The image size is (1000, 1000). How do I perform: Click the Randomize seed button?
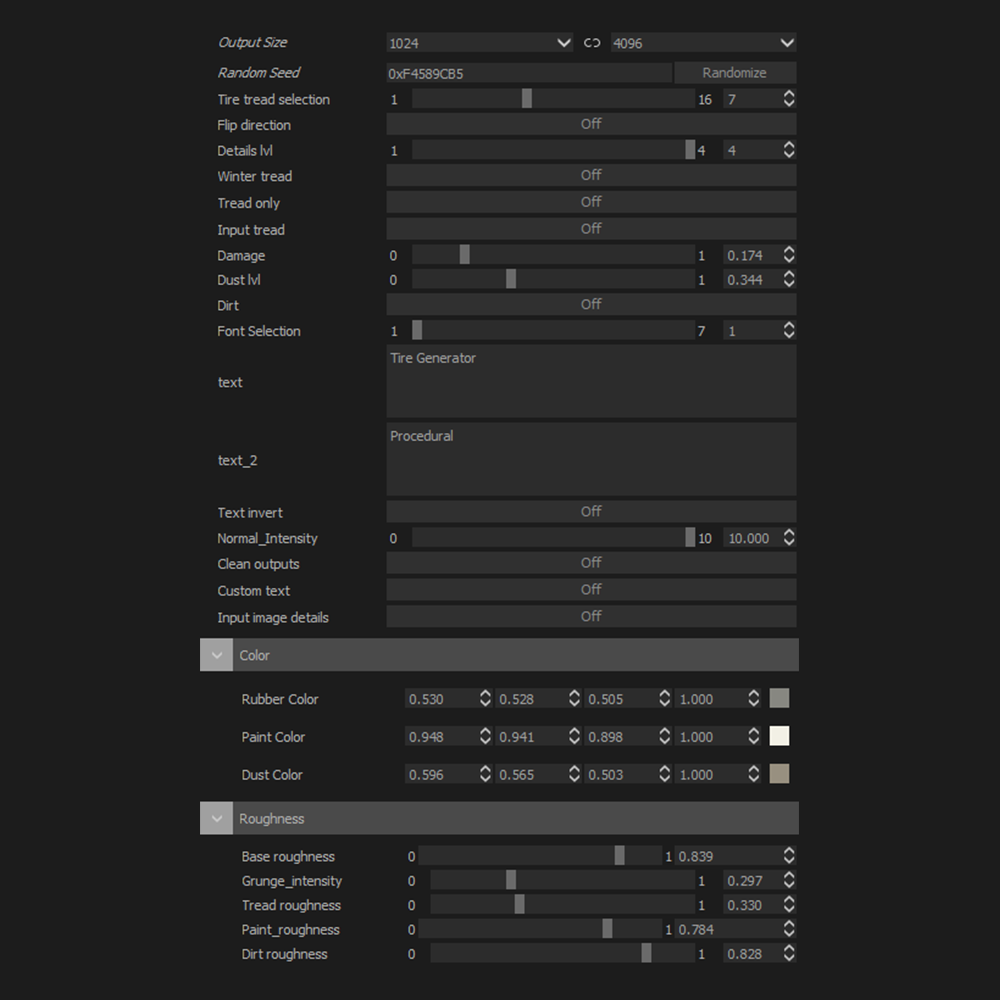[x=735, y=73]
